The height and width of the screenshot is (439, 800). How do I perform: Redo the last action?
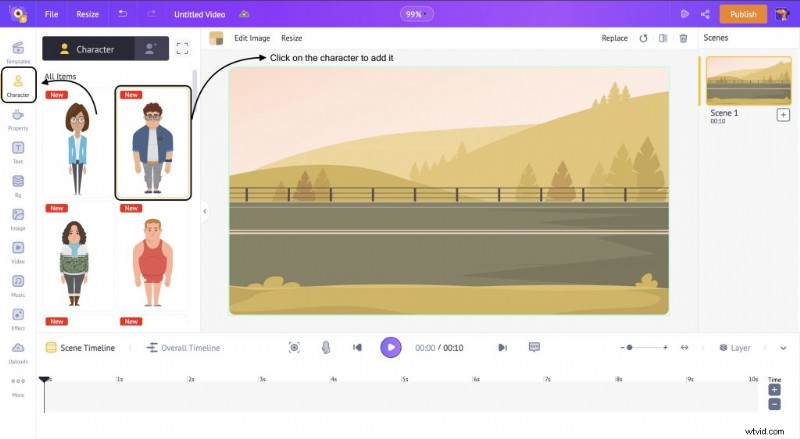click(x=152, y=14)
